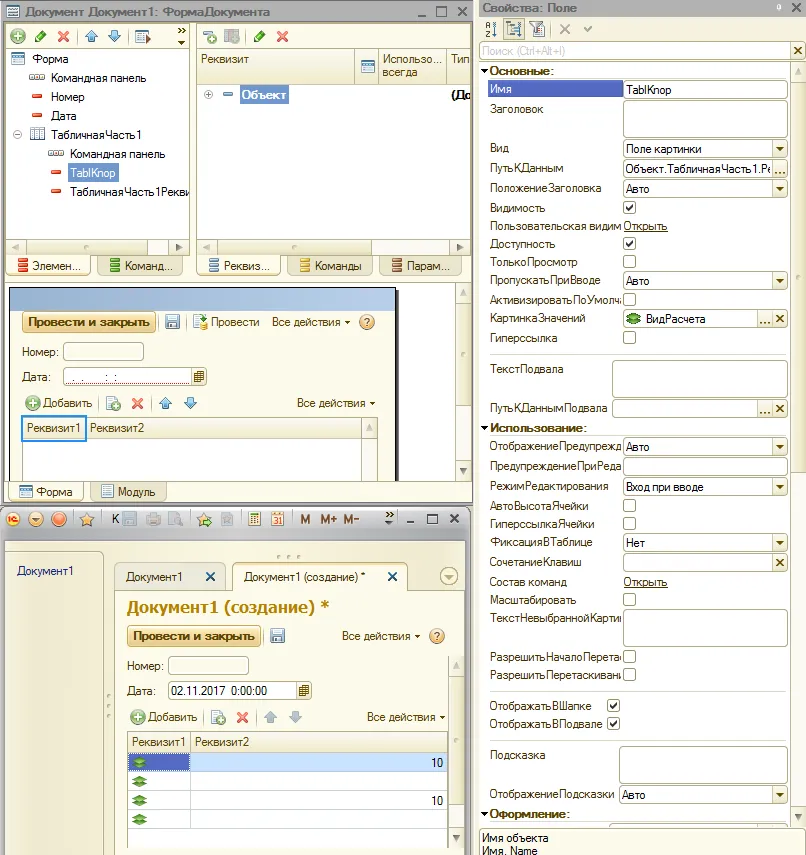Screen dimensions: 806x855
Task: Open ОтображениеПодсказки dropdown
Action: [x=780, y=795]
